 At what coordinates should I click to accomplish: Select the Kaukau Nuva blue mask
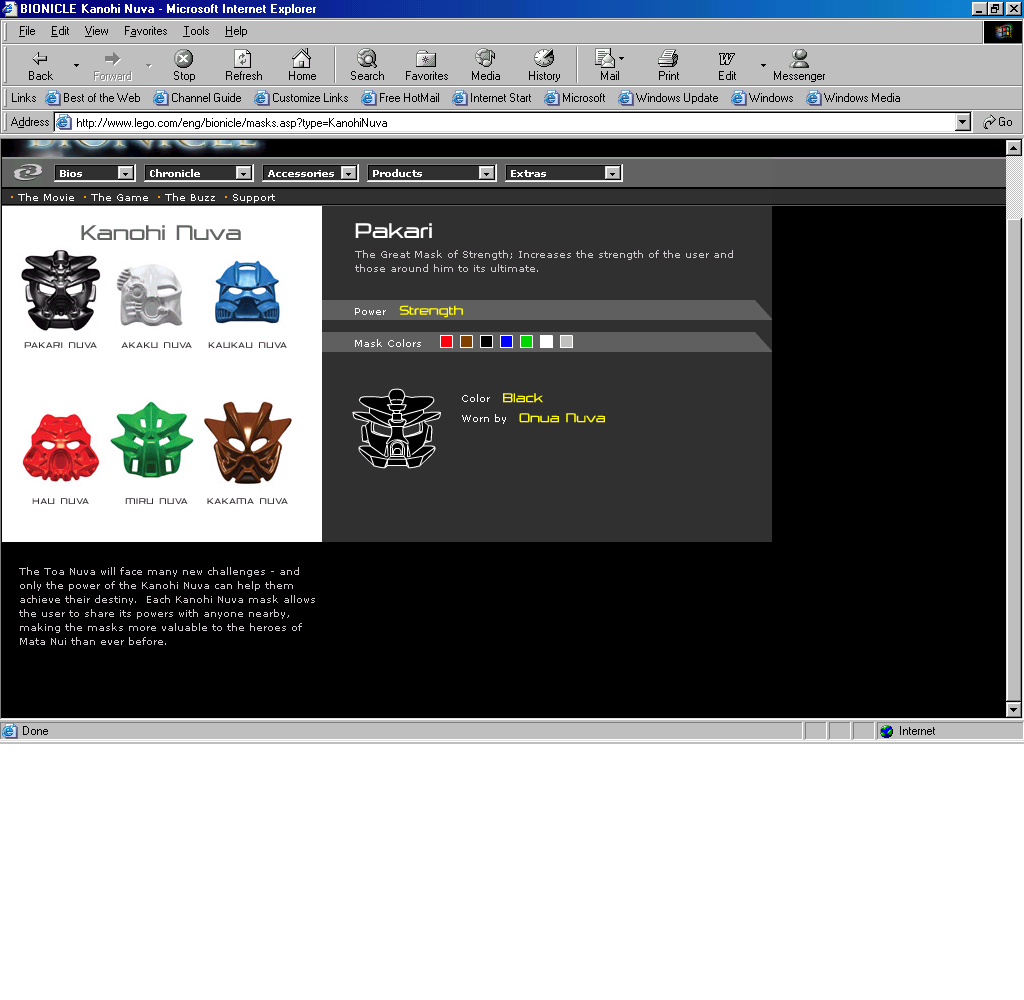247,292
